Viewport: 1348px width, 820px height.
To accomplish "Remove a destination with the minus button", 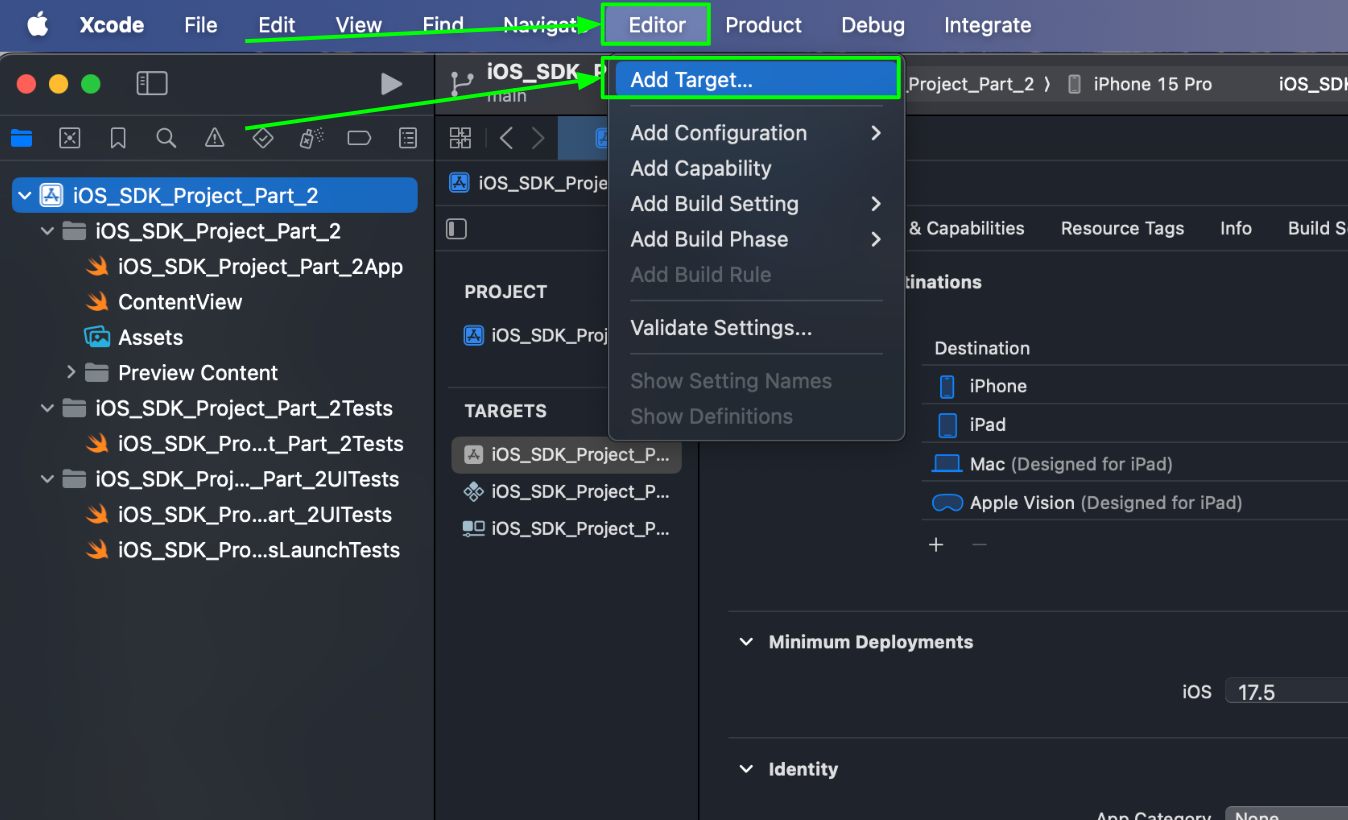I will point(979,545).
